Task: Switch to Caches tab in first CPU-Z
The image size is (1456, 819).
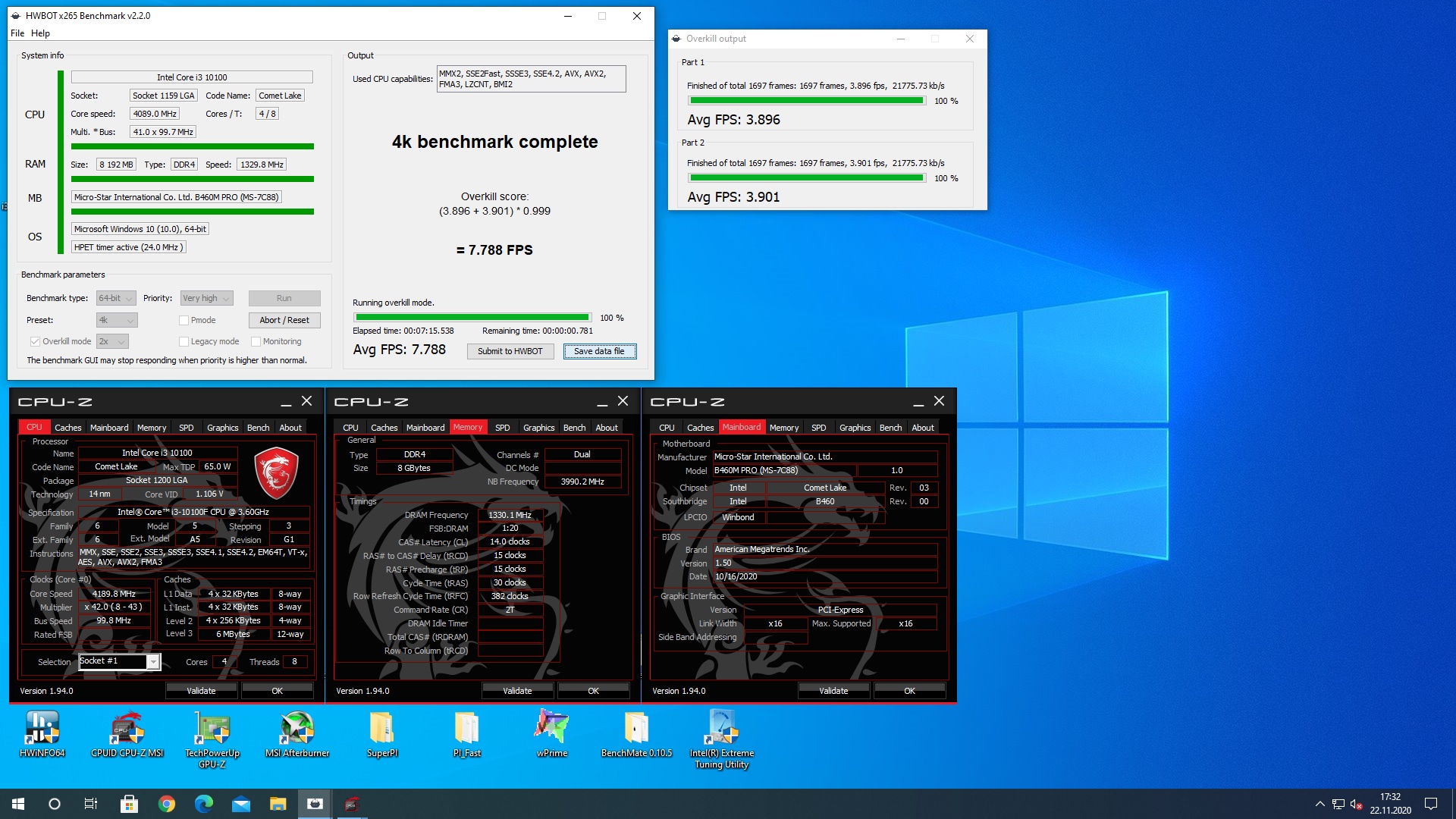Action: tap(67, 428)
